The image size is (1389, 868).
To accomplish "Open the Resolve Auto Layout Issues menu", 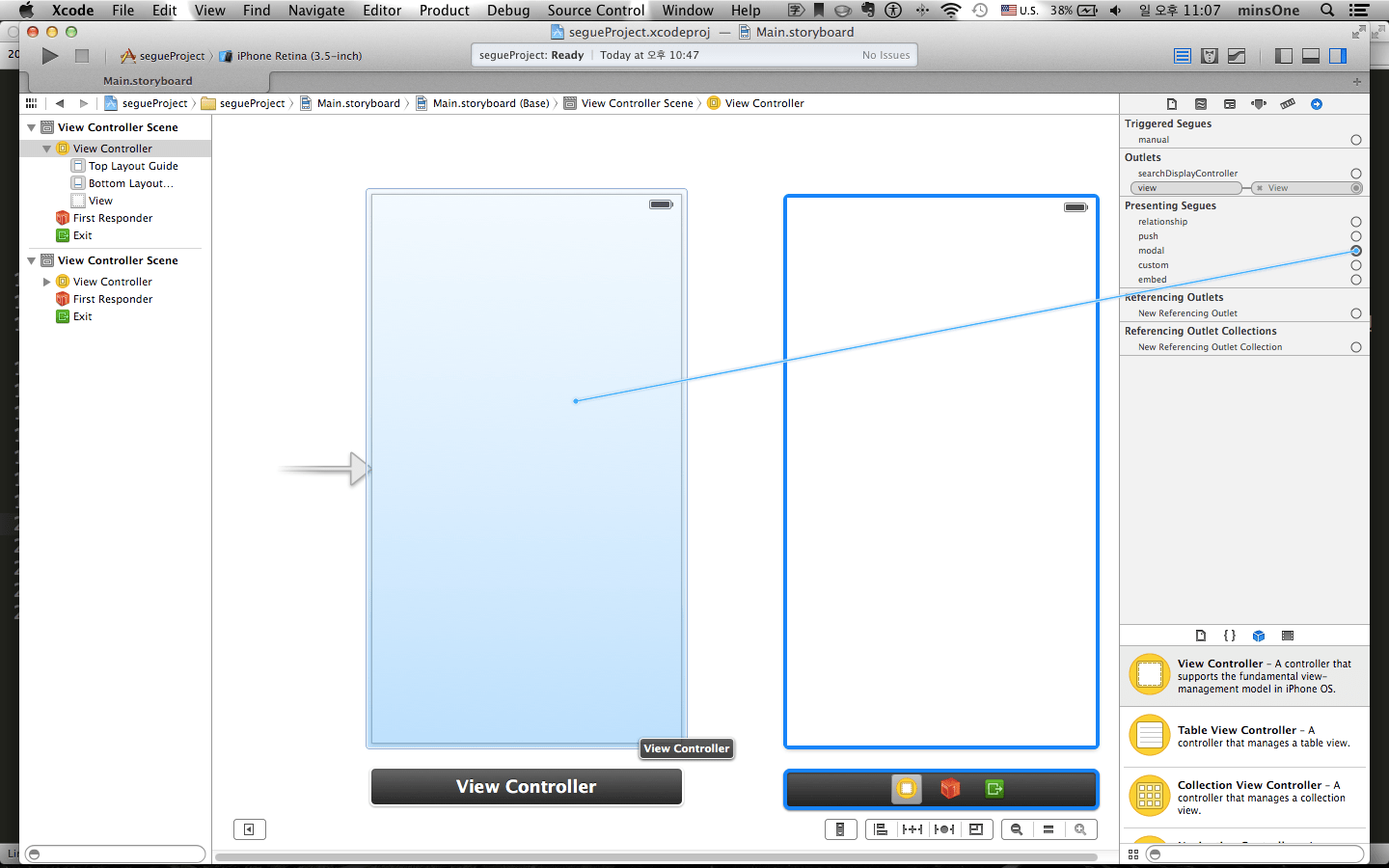I will coord(944,829).
